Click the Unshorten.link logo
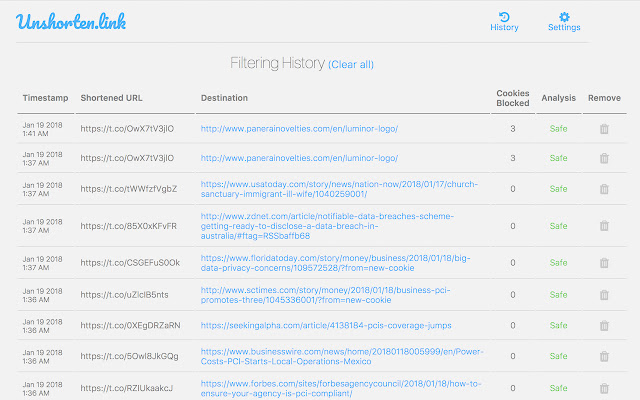 [71, 22]
